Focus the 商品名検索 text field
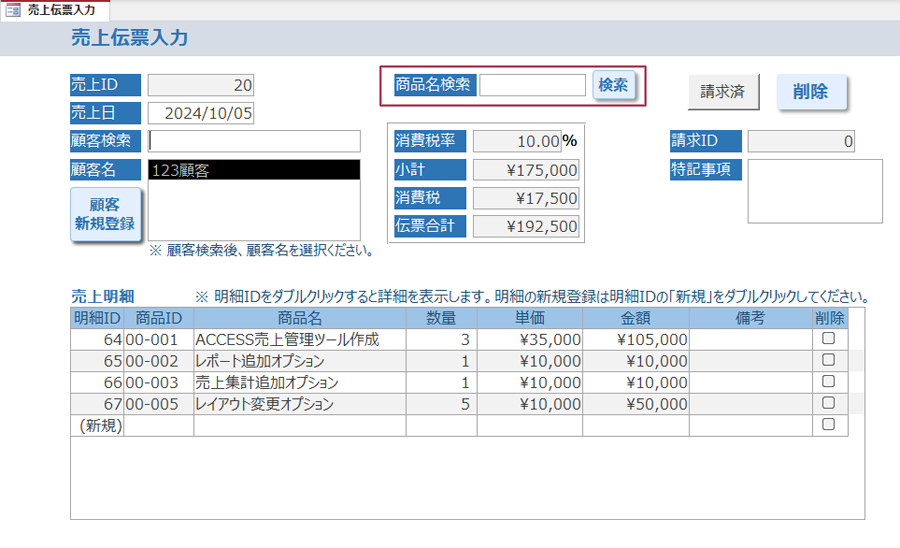This screenshot has height=548, width=900. coord(532,85)
